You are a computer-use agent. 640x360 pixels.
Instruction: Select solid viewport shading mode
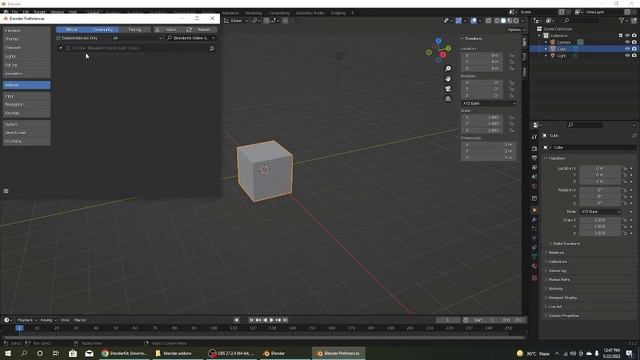pyautogui.click(x=503, y=20)
